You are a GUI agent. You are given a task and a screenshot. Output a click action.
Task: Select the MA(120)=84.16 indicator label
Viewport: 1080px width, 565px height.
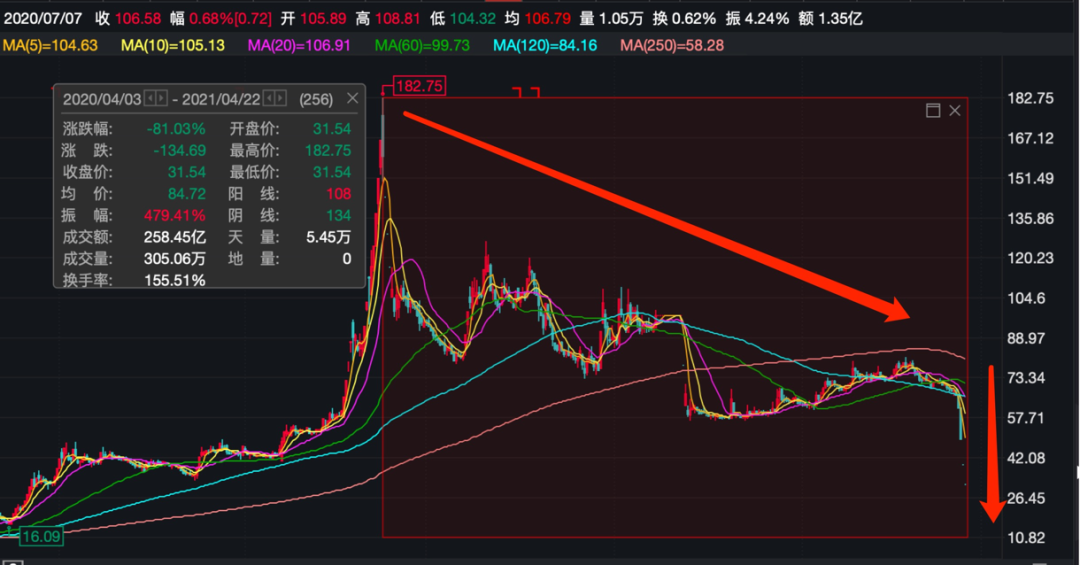(545, 45)
